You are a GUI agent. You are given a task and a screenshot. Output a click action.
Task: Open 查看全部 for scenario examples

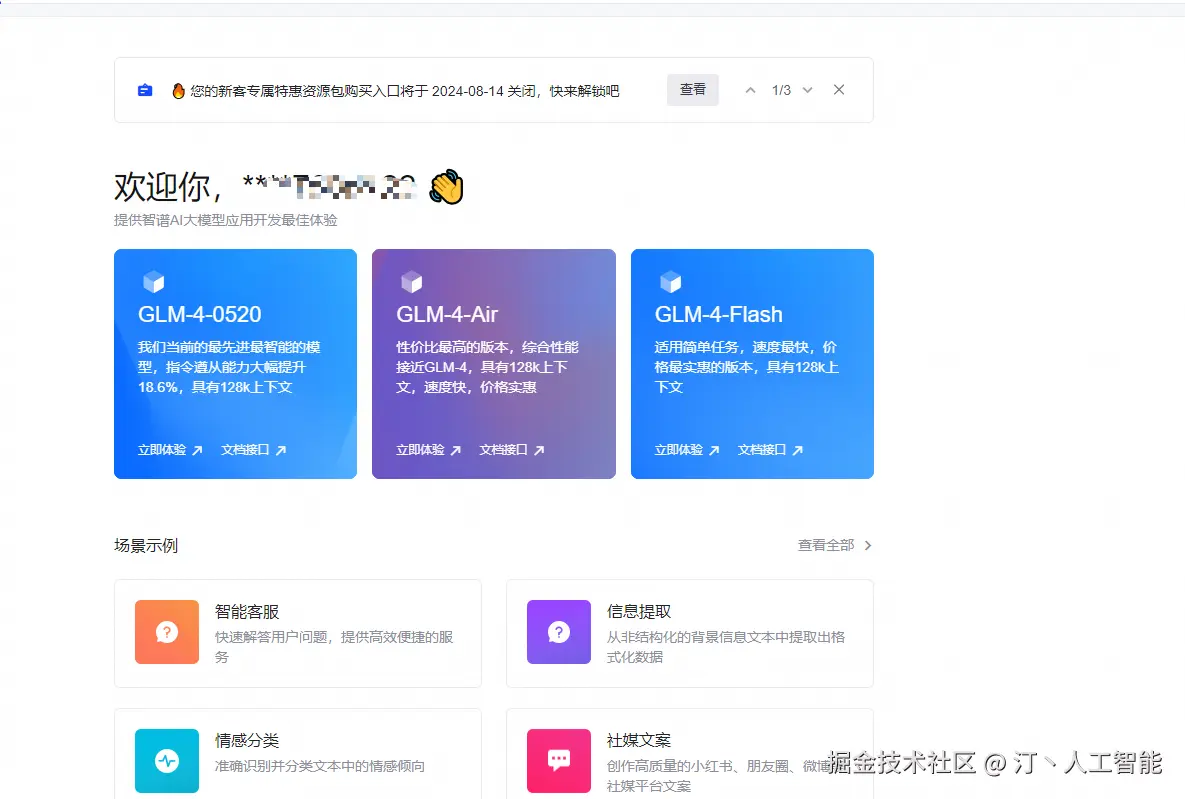click(826, 545)
